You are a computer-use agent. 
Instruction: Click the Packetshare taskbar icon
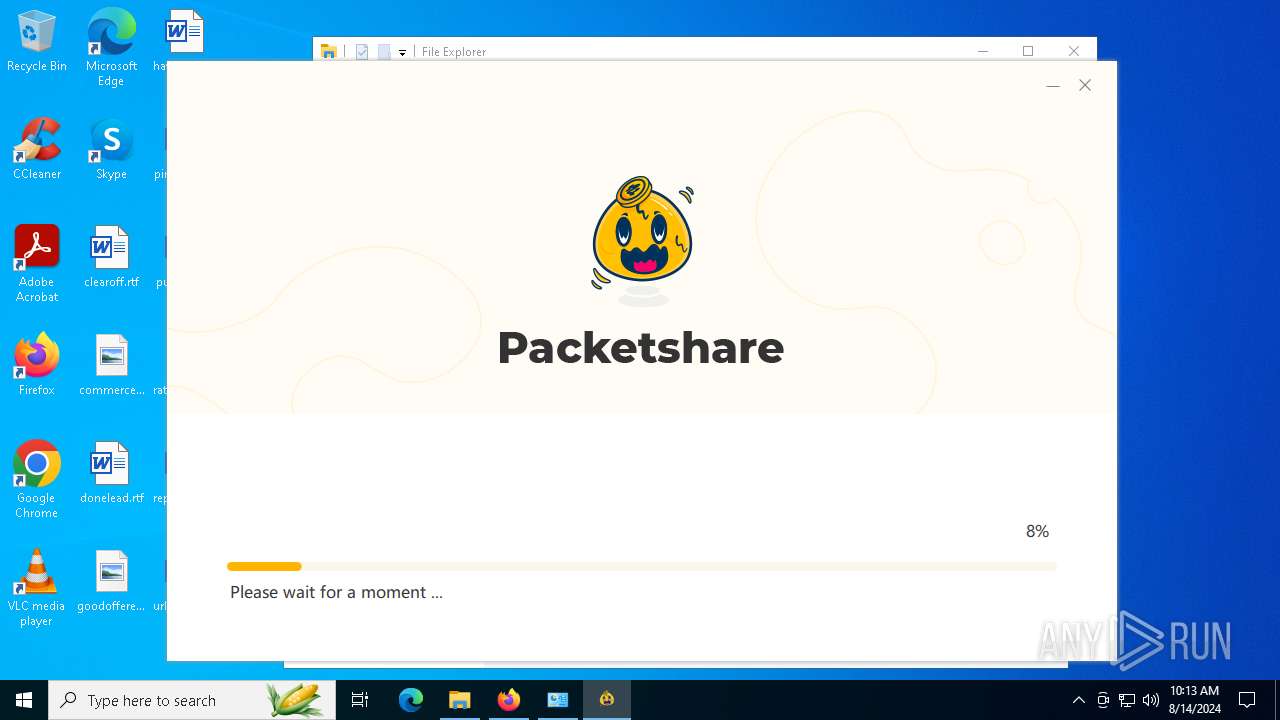click(607, 700)
